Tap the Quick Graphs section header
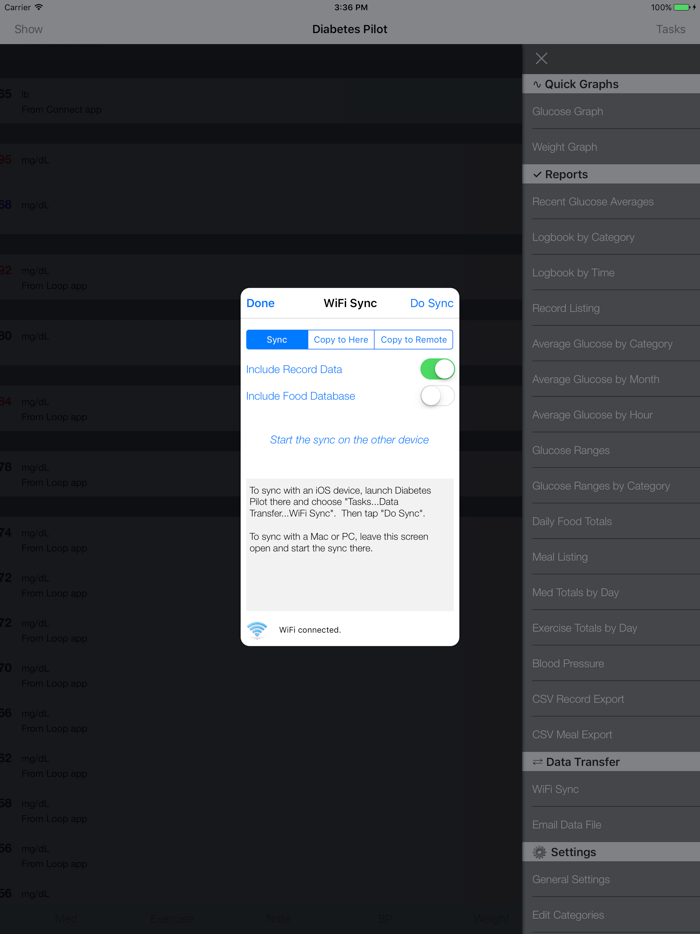The width and height of the screenshot is (700, 934). tap(611, 84)
